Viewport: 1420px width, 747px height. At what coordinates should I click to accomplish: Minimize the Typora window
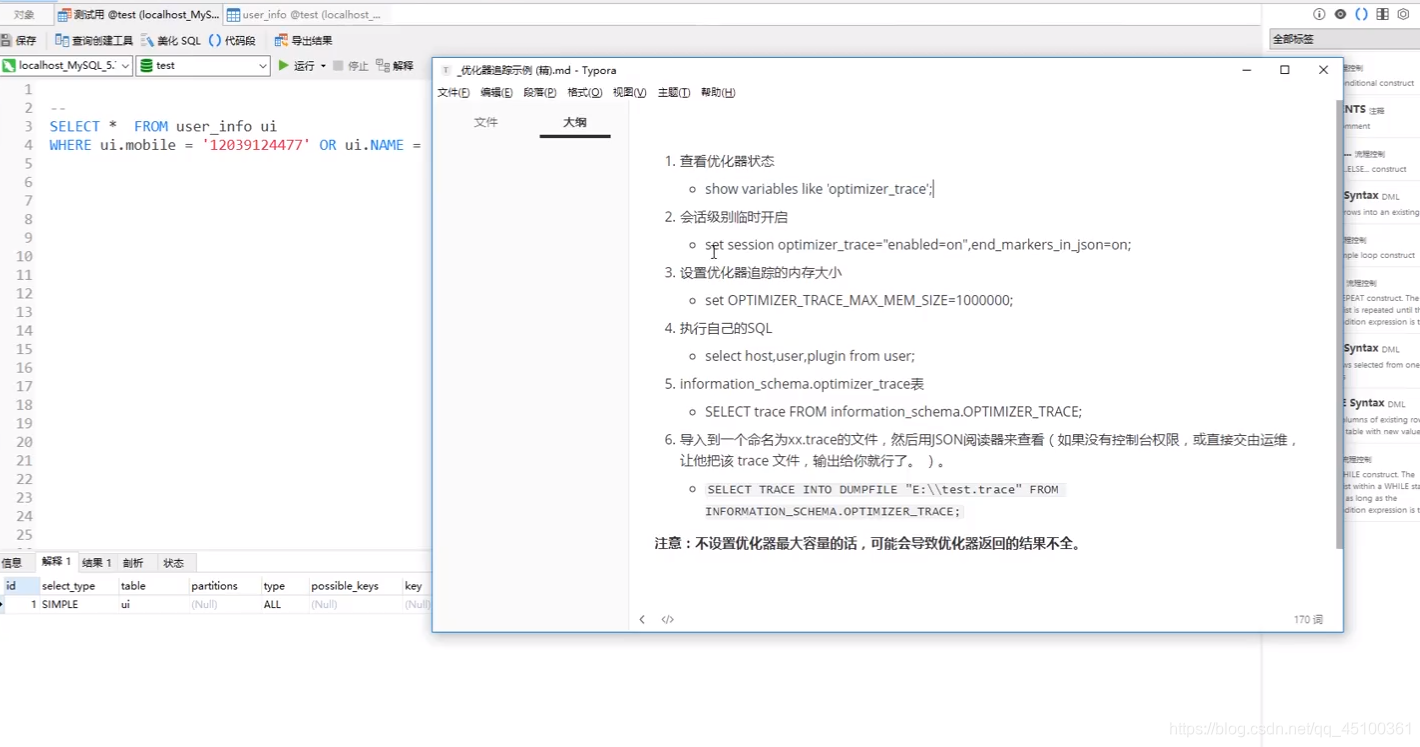coord(1247,70)
